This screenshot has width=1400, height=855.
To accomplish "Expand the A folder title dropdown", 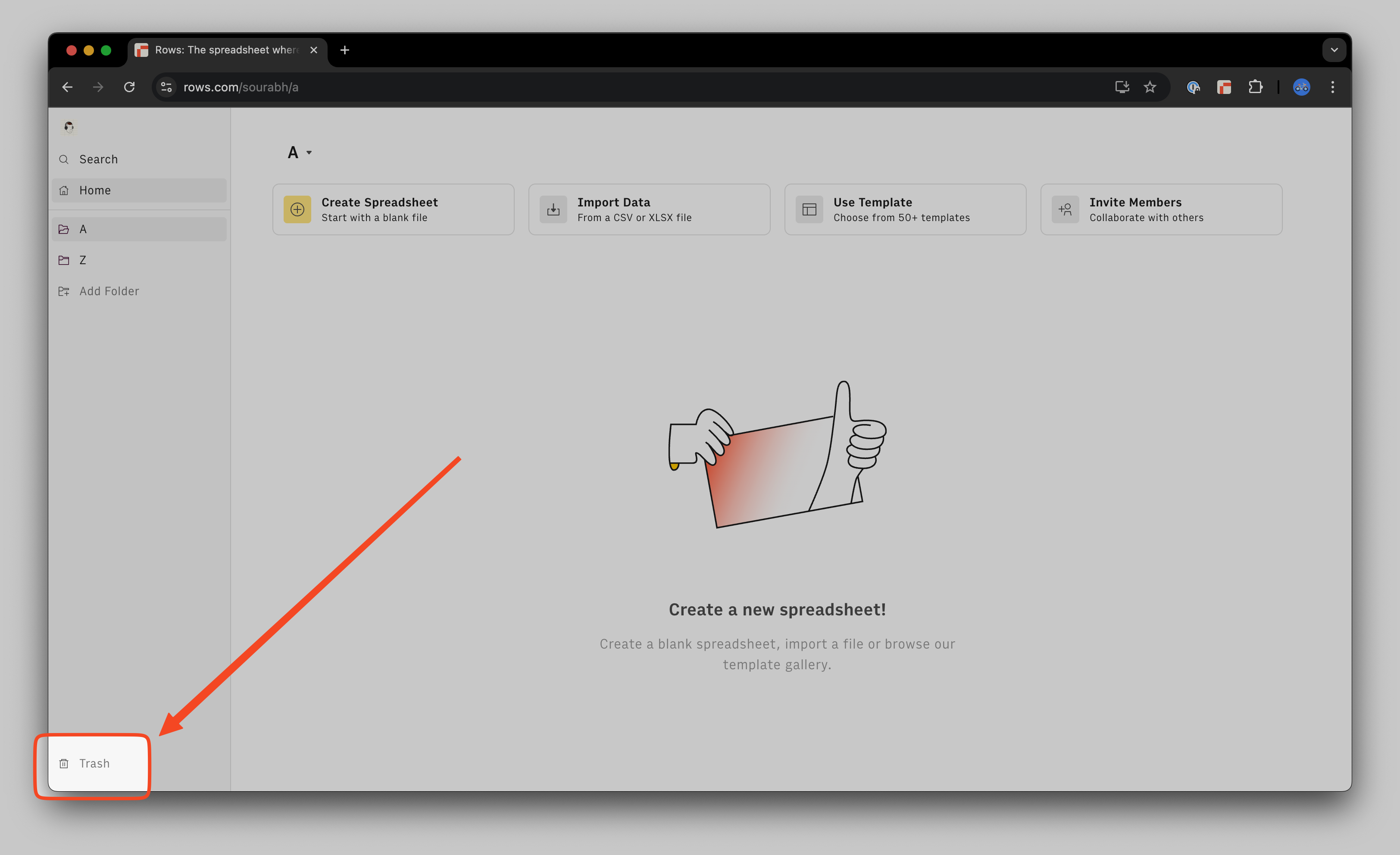I will tap(309, 152).
